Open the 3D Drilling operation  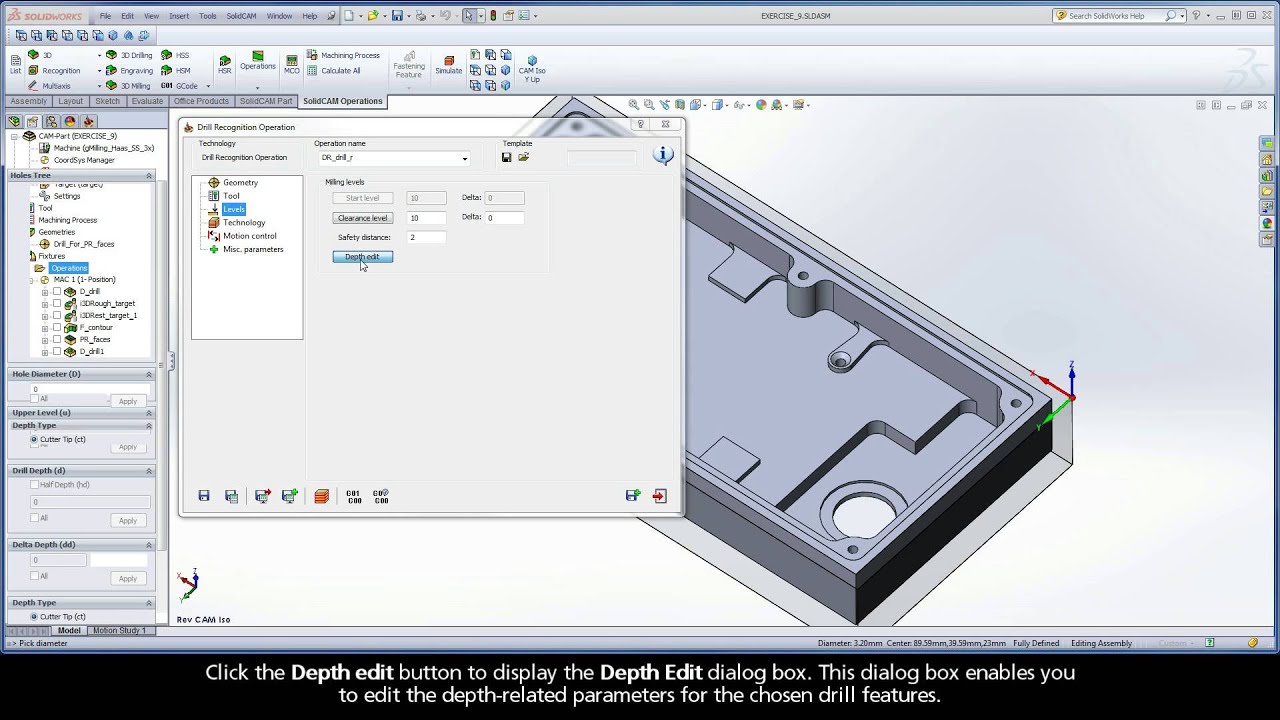(130, 55)
